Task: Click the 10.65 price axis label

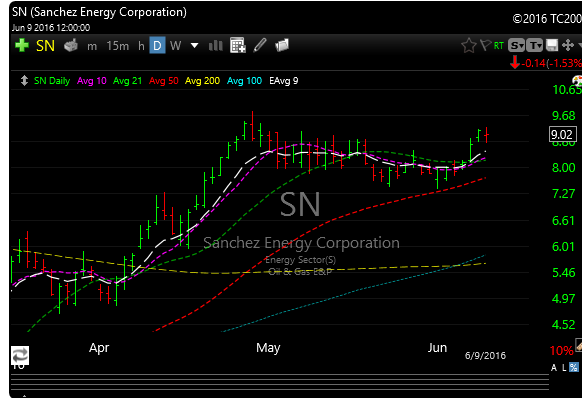Action: tap(567, 90)
